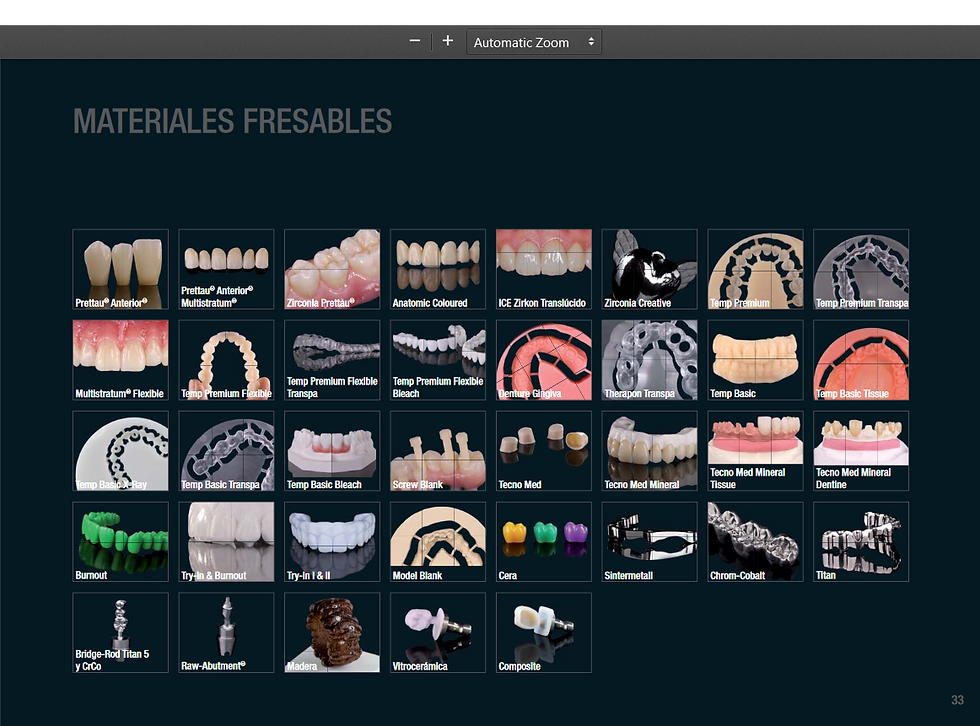Select the Bridge-Rod Titan 5 y CrCo thumbnail

point(121,633)
